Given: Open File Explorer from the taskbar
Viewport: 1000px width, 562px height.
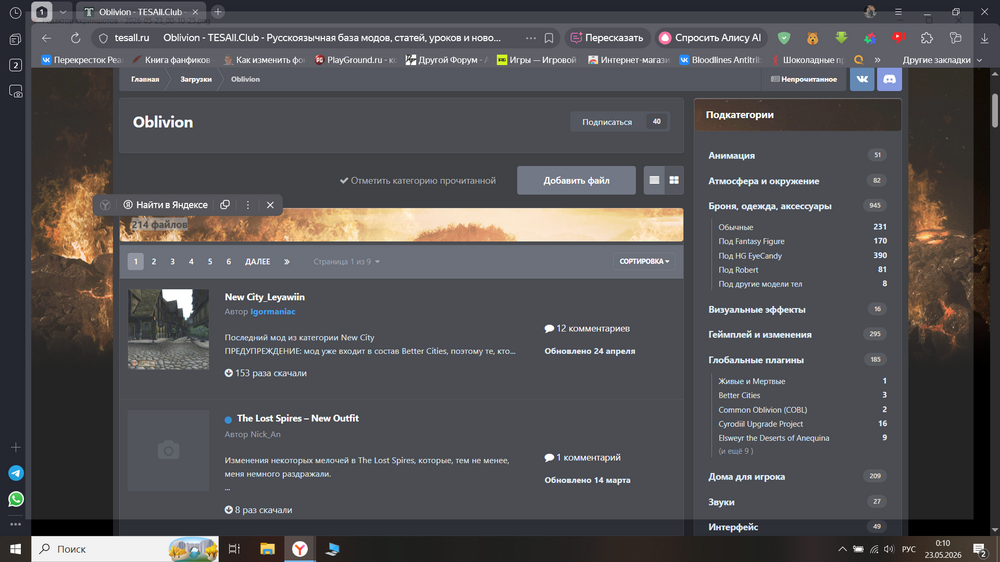Looking at the screenshot, I should [267, 549].
